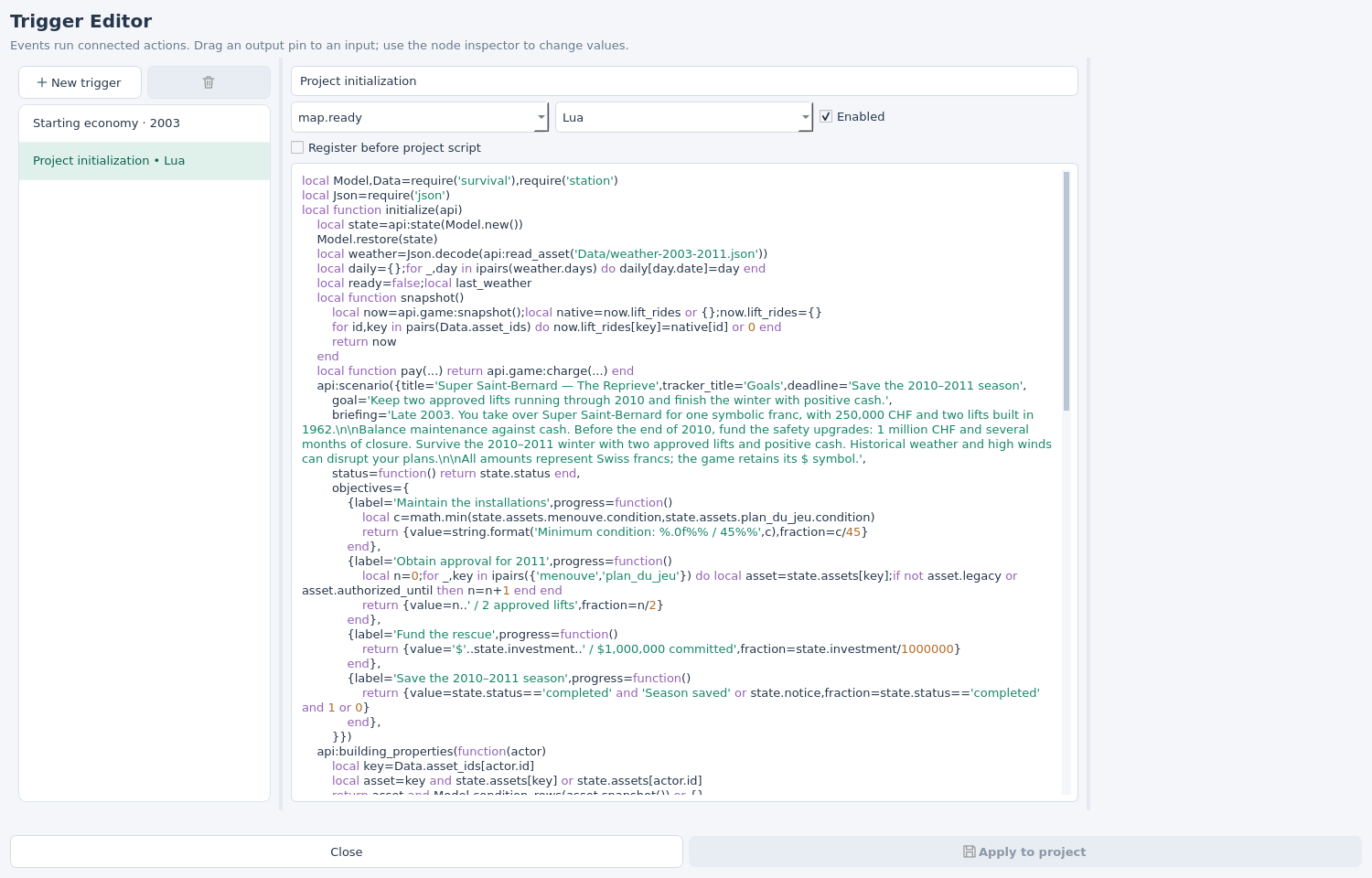The width and height of the screenshot is (1372, 878).
Task: Click 'local Json=require('json')' line
Action: pyautogui.click(x=376, y=196)
